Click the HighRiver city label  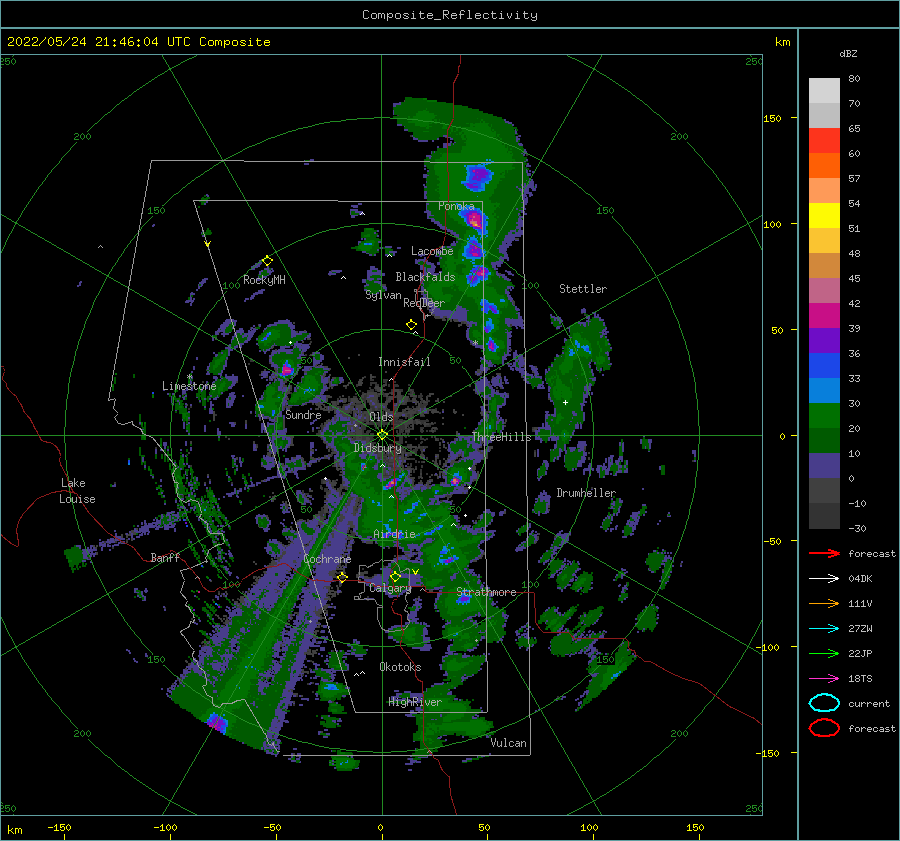click(x=415, y=702)
